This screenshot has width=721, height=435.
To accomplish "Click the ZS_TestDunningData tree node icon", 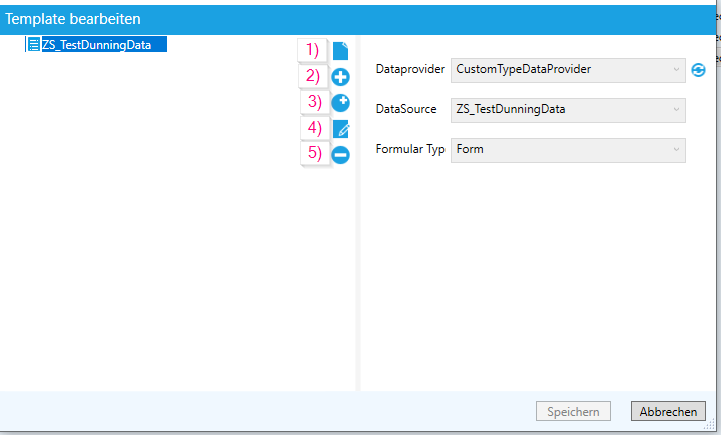I will [x=34, y=45].
